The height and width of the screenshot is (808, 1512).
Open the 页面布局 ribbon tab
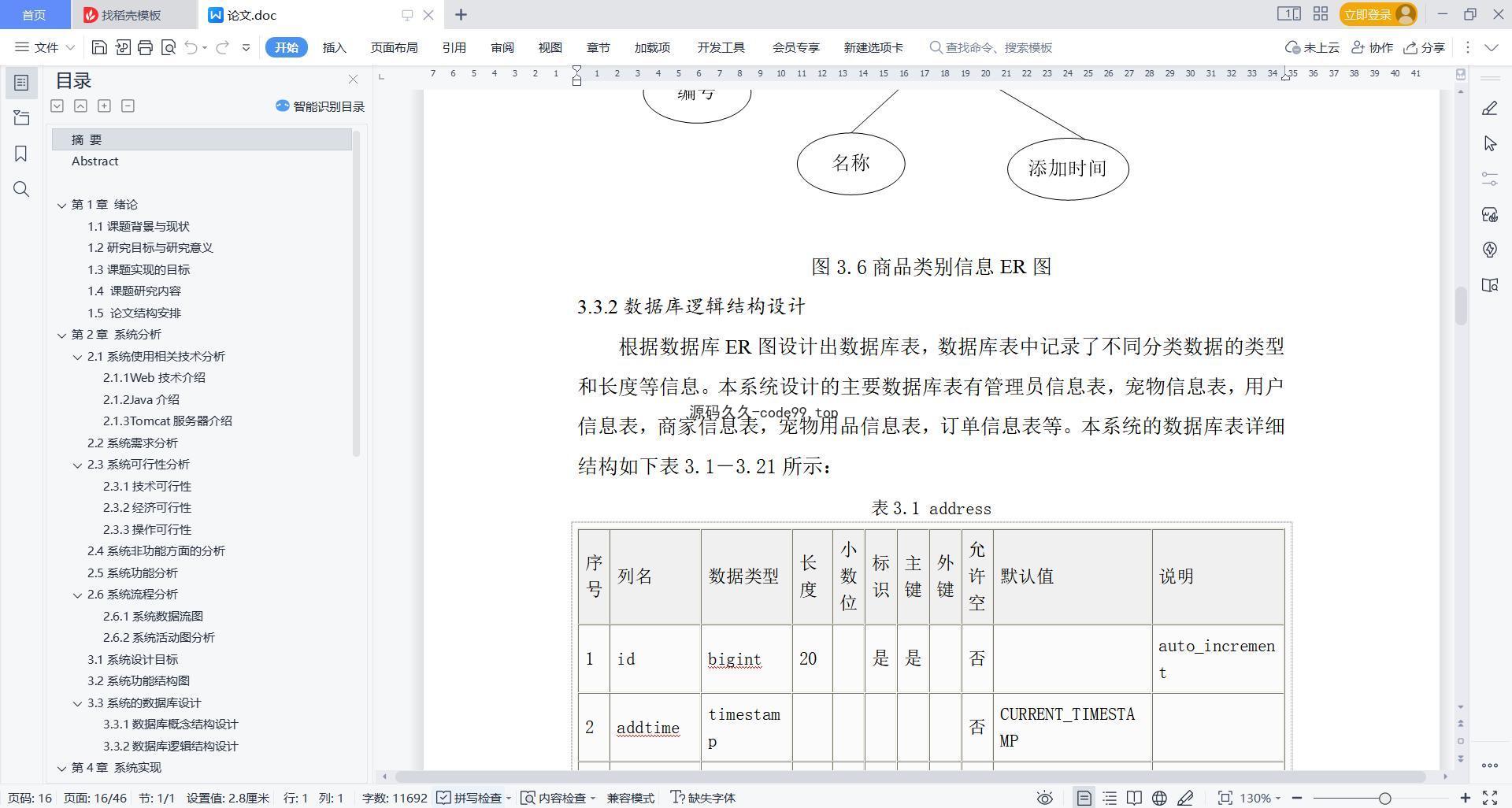394,47
